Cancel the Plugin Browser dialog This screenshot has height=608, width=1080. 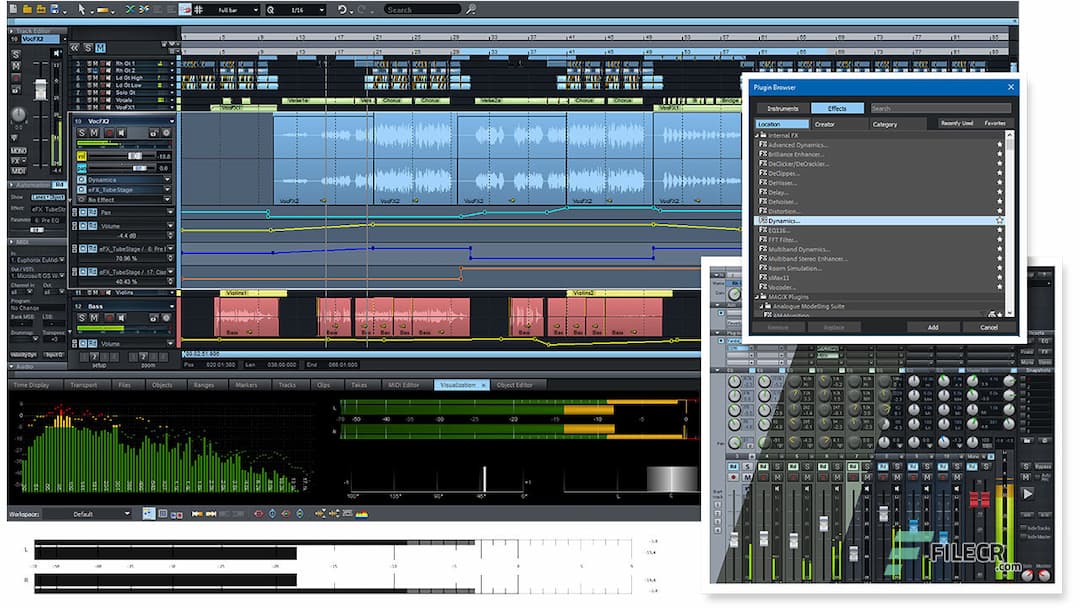(988, 327)
